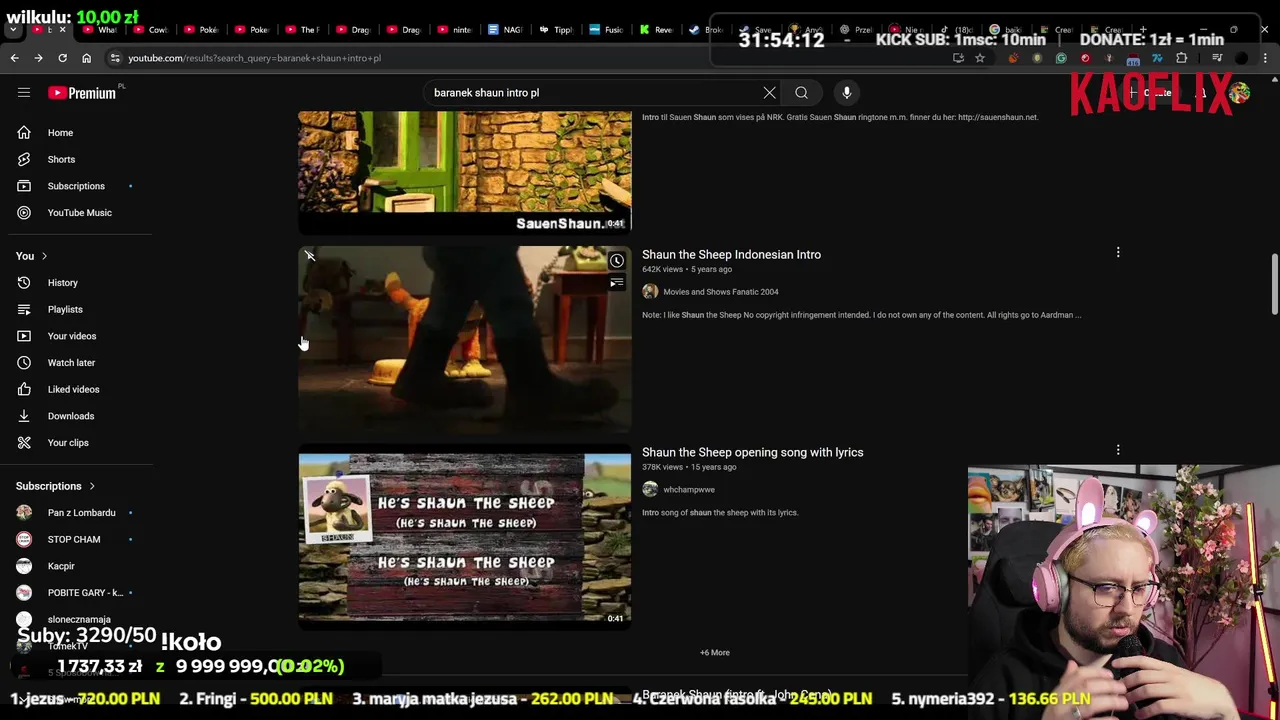Viewport: 1280px width, 720px height.
Task: Open the site info icon in address bar
Action: click(x=115, y=58)
